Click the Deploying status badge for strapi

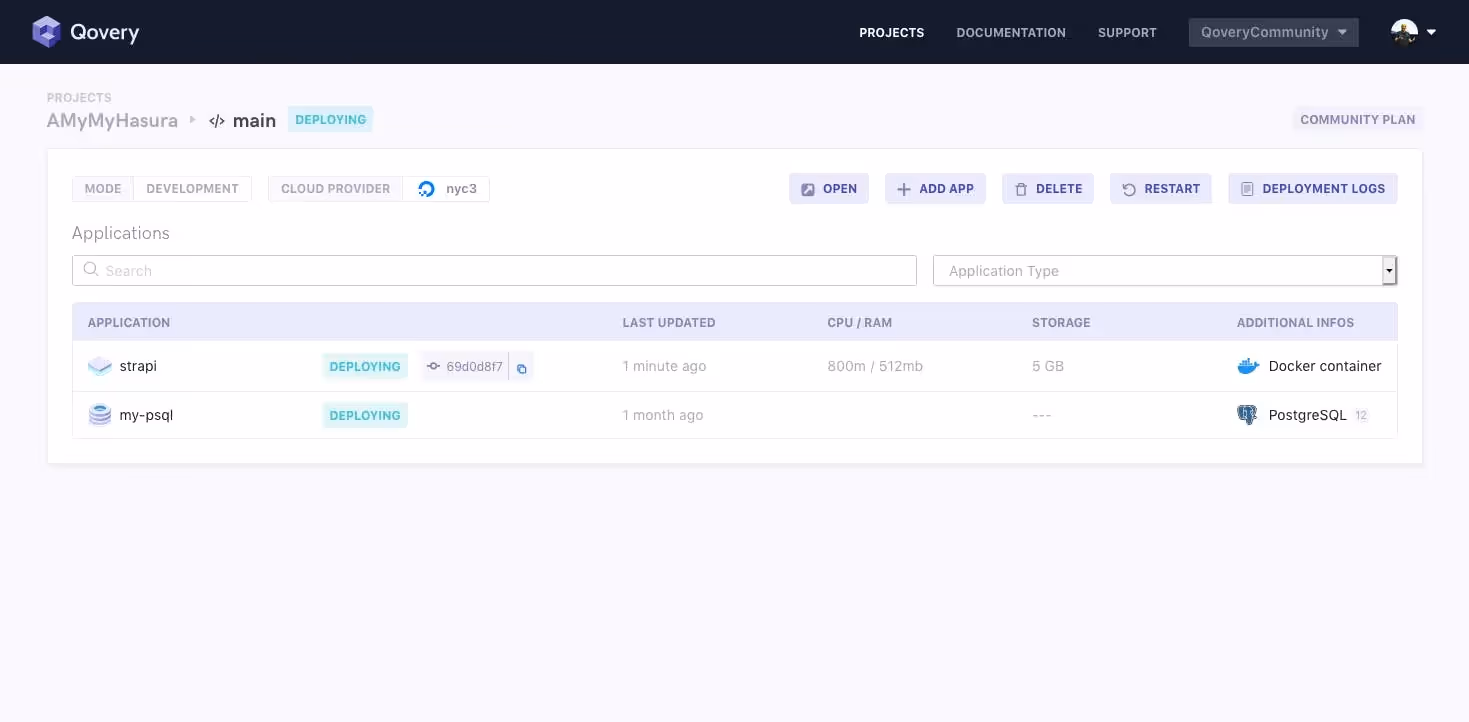pyautogui.click(x=365, y=367)
